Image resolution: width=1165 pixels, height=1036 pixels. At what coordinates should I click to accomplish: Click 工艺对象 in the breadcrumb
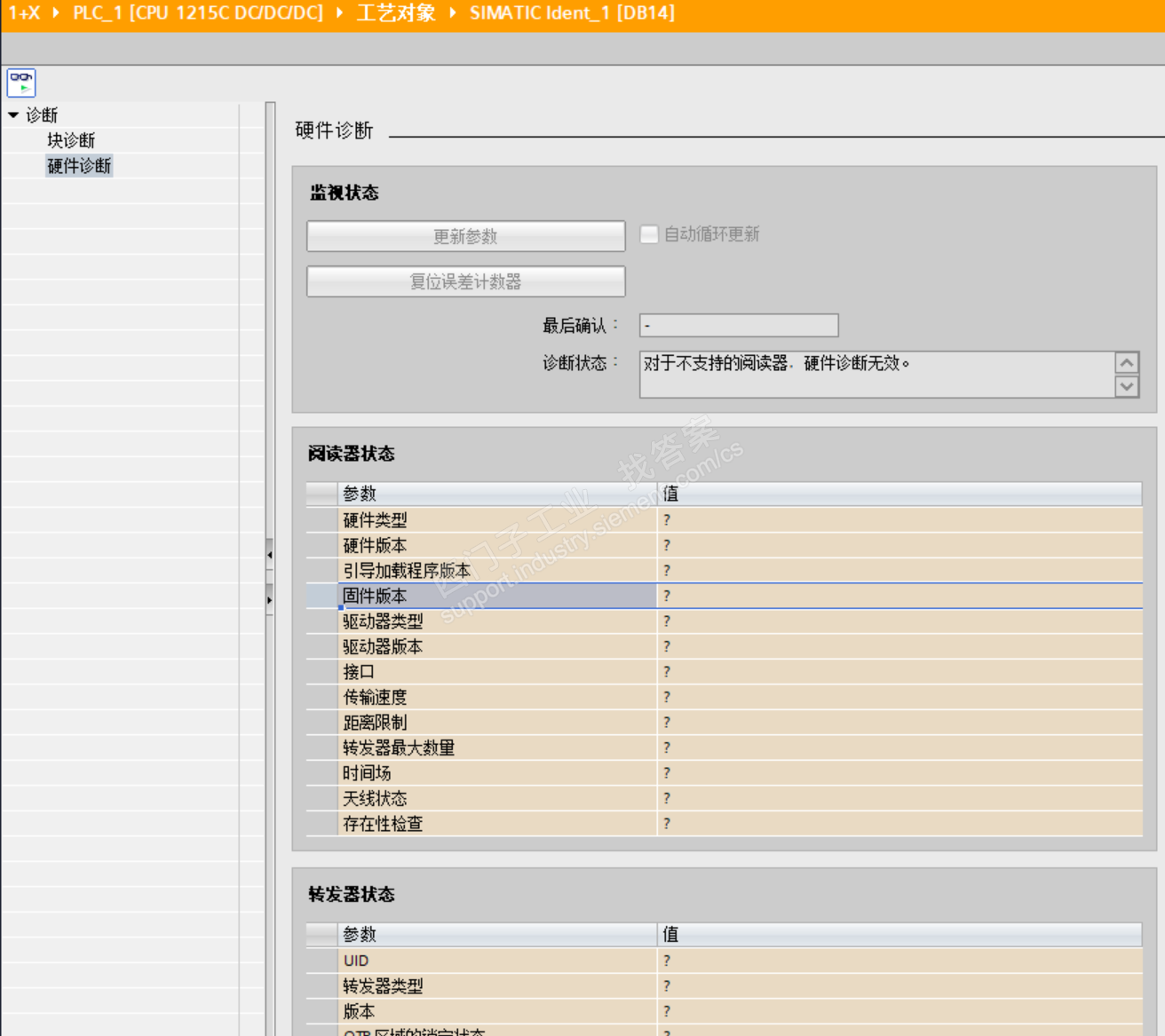[x=396, y=13]
